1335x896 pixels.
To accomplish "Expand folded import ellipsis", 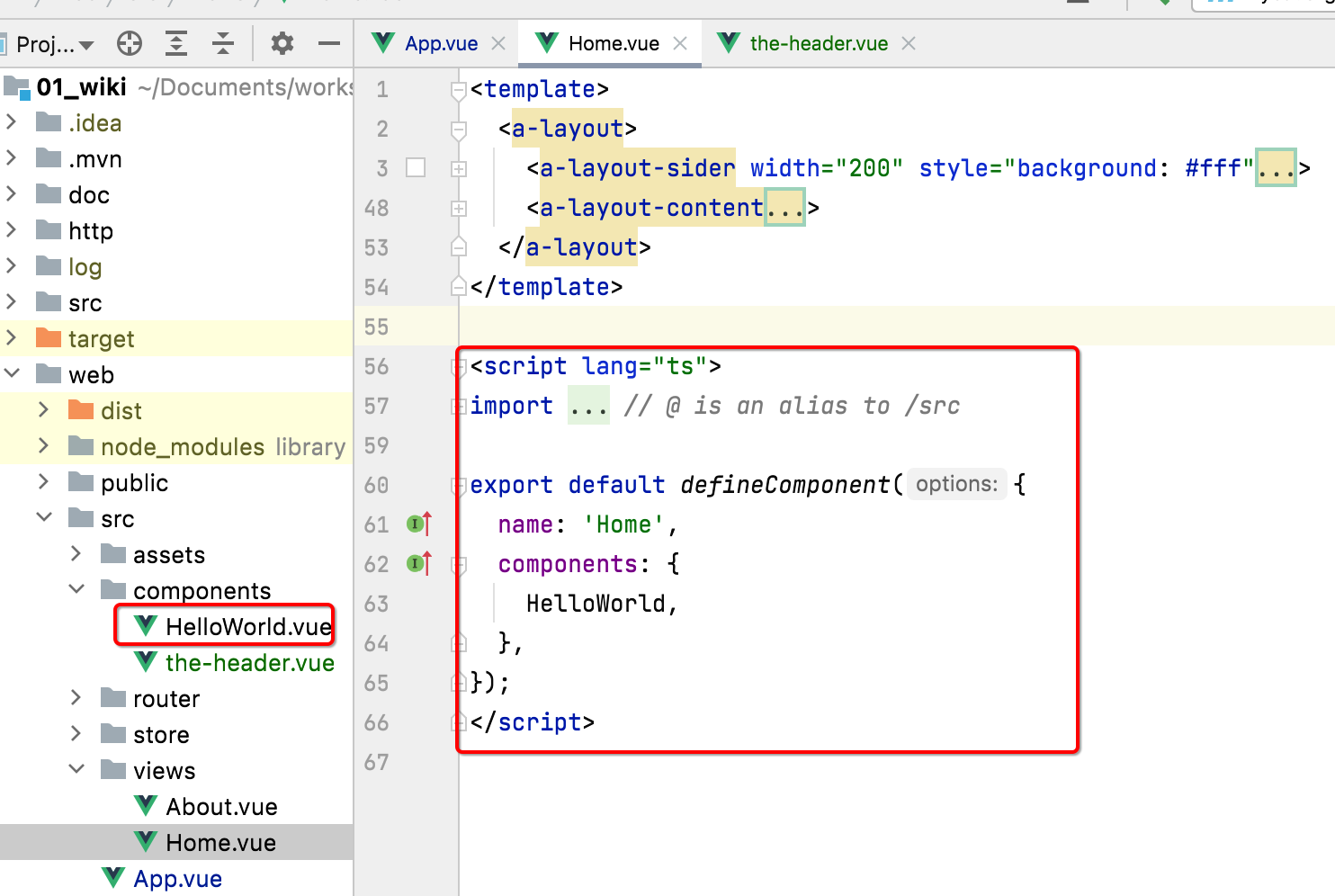I will click(588, 406).
